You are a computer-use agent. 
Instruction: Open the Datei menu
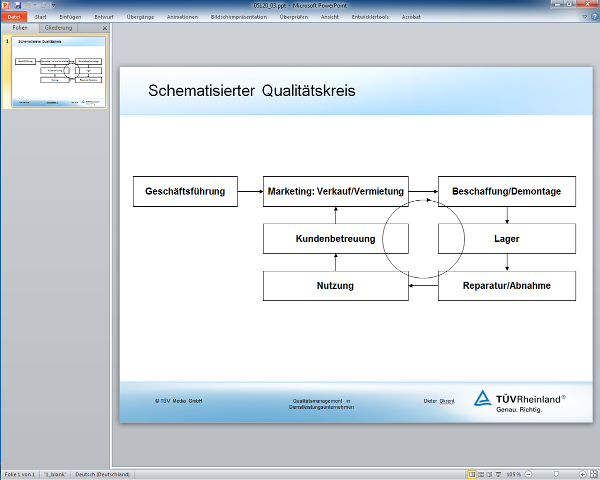[x=14, y=17]
